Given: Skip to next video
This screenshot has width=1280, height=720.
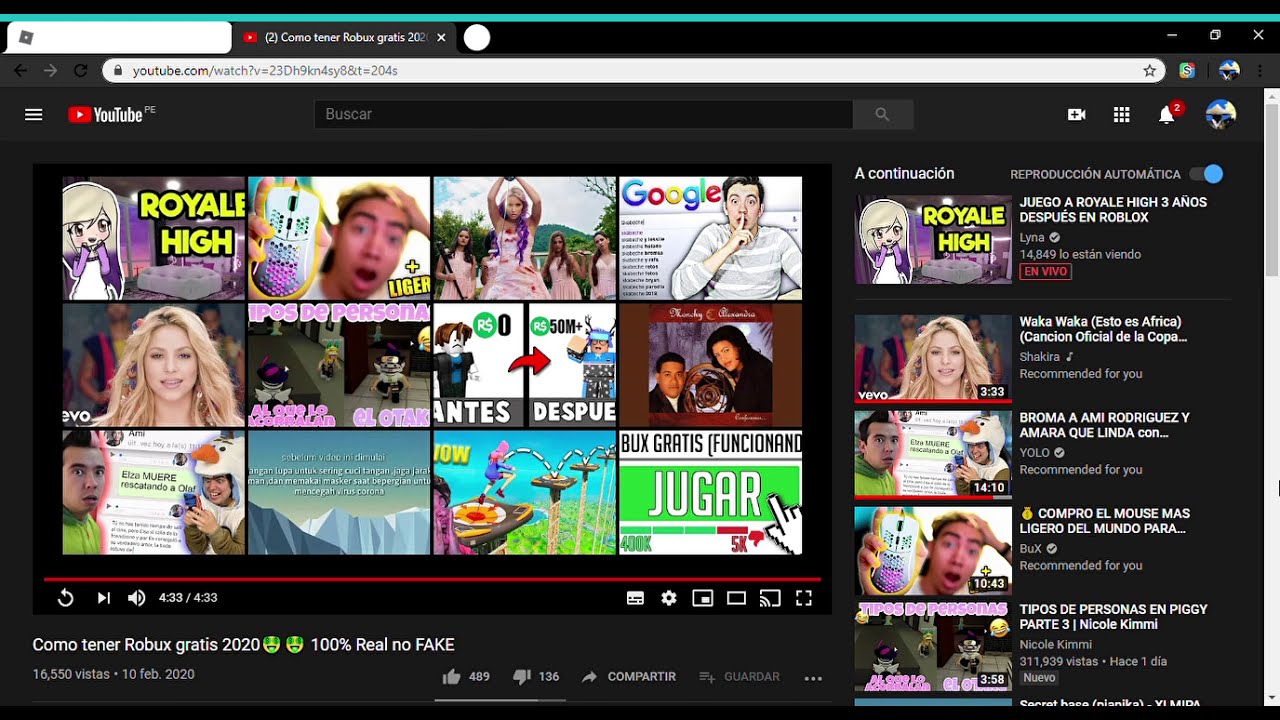Looking at the screenshot, I should tap(103, 598).
